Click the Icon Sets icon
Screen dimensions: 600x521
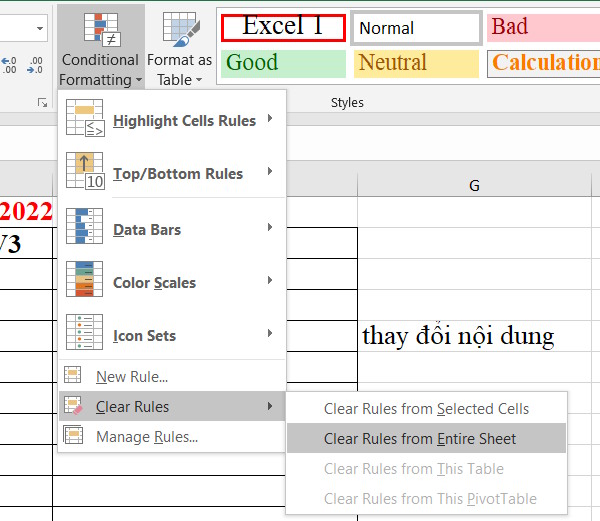85,332
